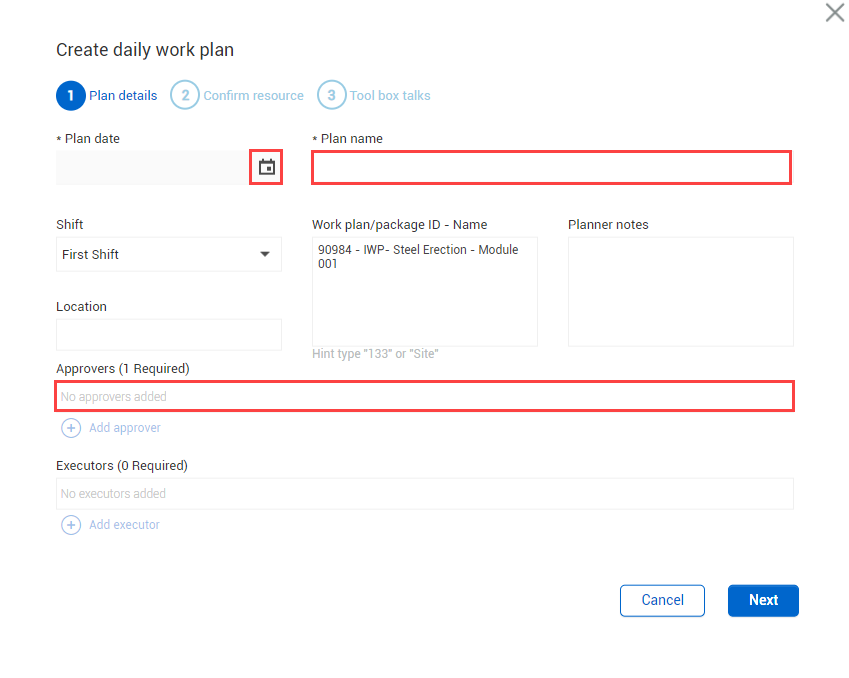Image resolution: width=849 pixels, height=678 pixels.
Task: Go to the Tool box talks step
Action: [390, 96]
